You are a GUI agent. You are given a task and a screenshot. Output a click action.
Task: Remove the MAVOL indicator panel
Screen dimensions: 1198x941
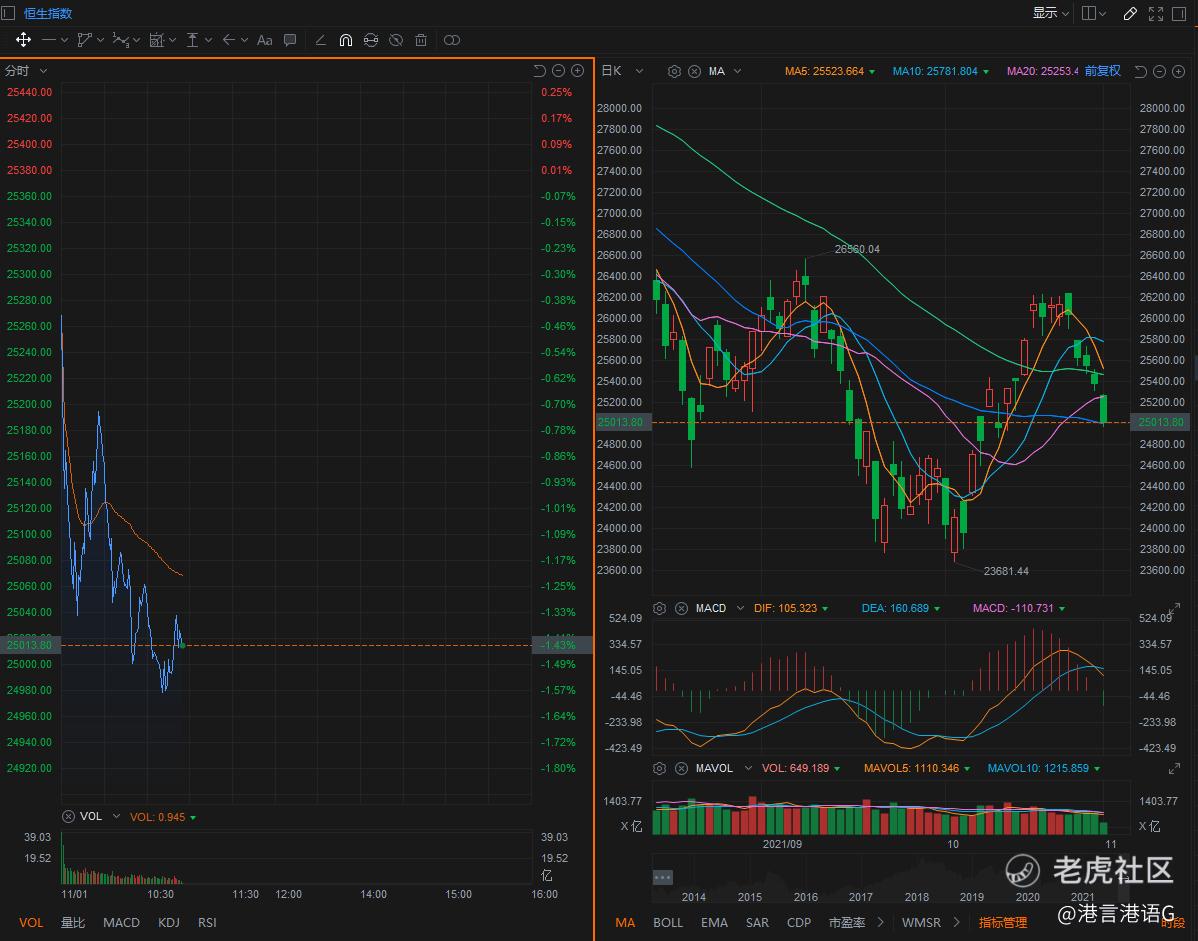coord(681,768)
